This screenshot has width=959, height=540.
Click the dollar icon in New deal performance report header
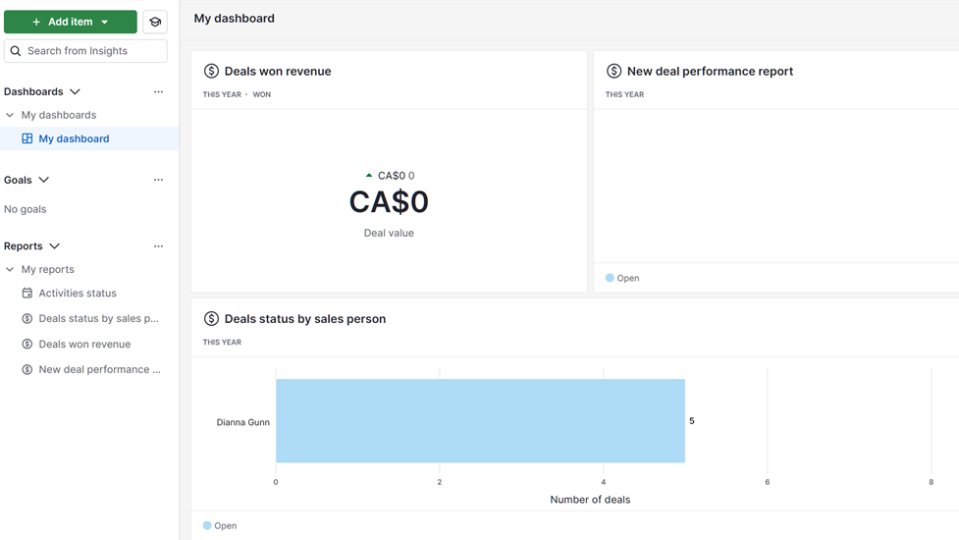(613, 71)
